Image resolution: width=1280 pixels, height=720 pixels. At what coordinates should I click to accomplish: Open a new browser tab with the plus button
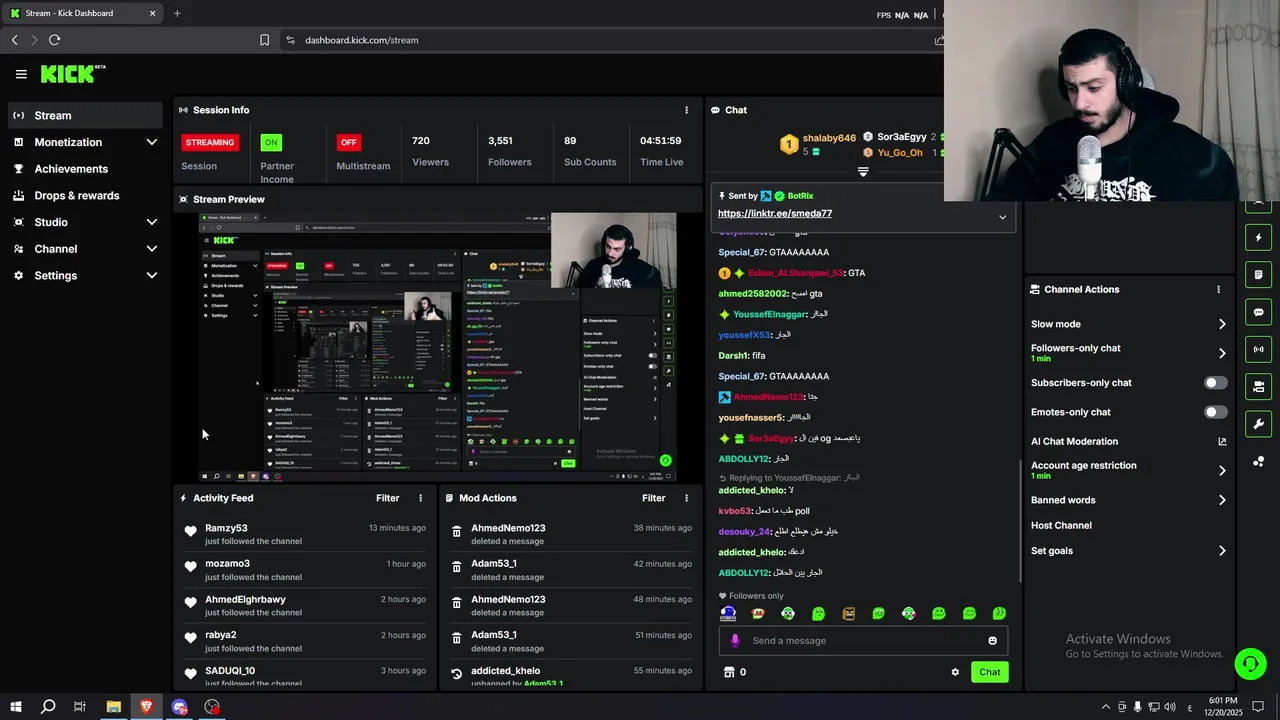pyautogui.click(x=177, y=13)
